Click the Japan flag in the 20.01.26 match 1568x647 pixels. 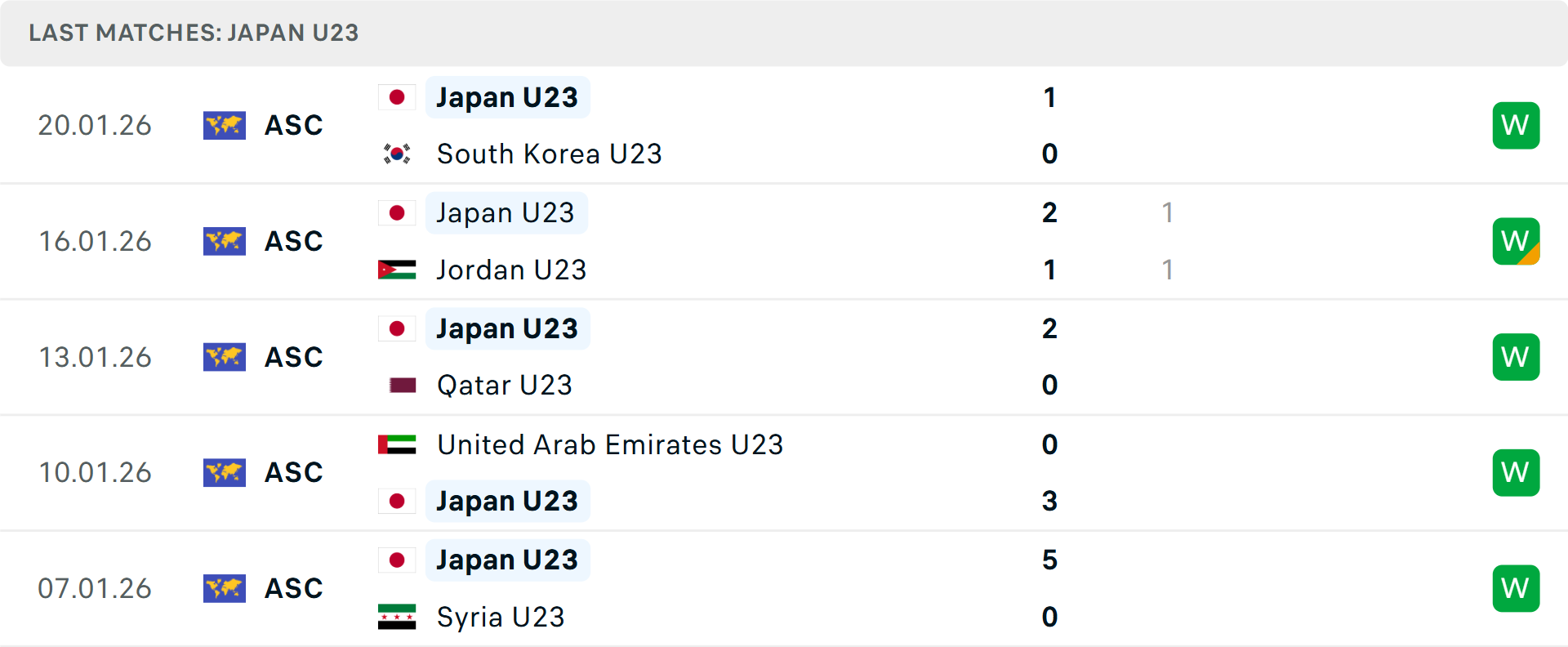click(x=397, y=97)
